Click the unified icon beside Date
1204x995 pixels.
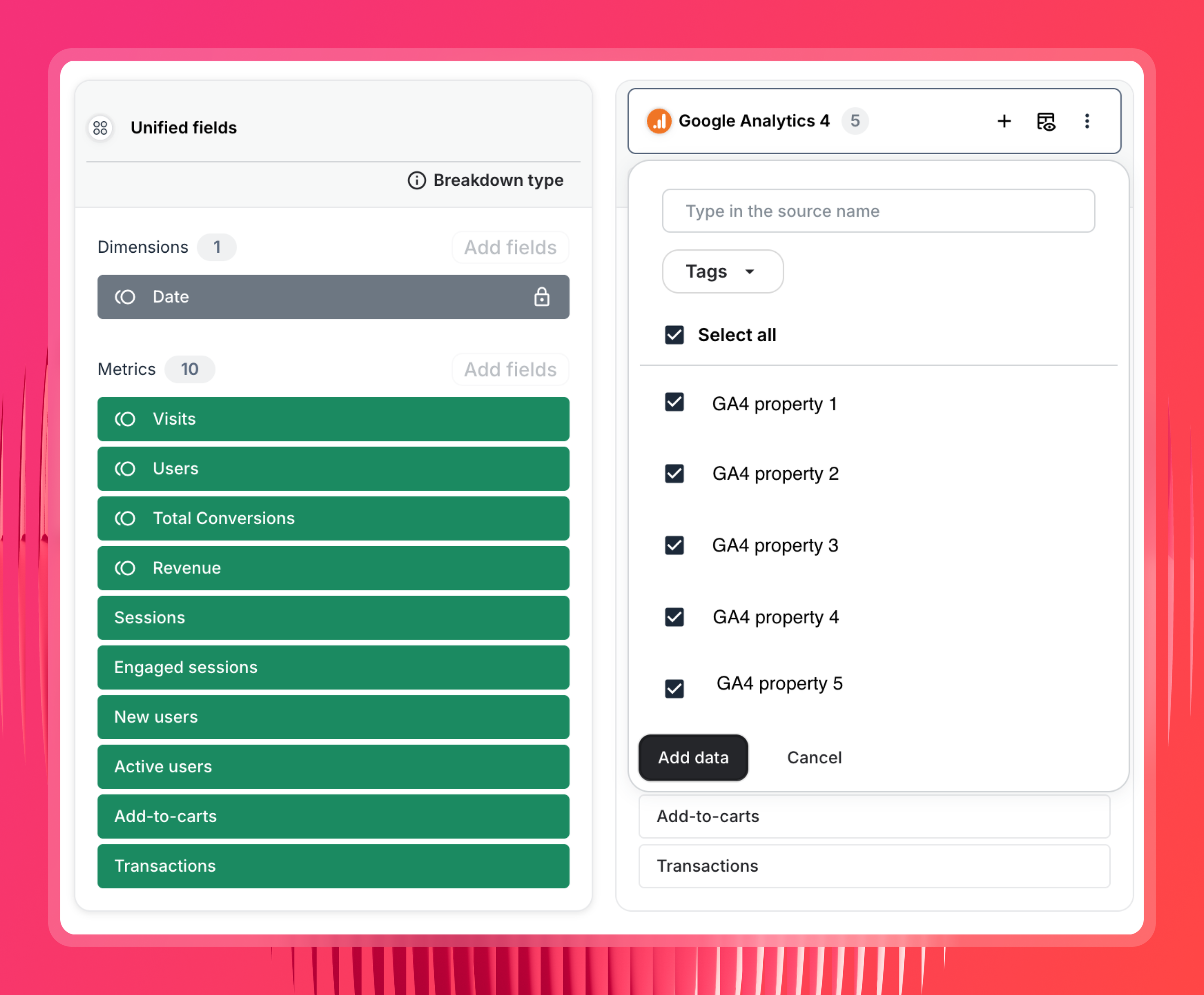point(125,297)
